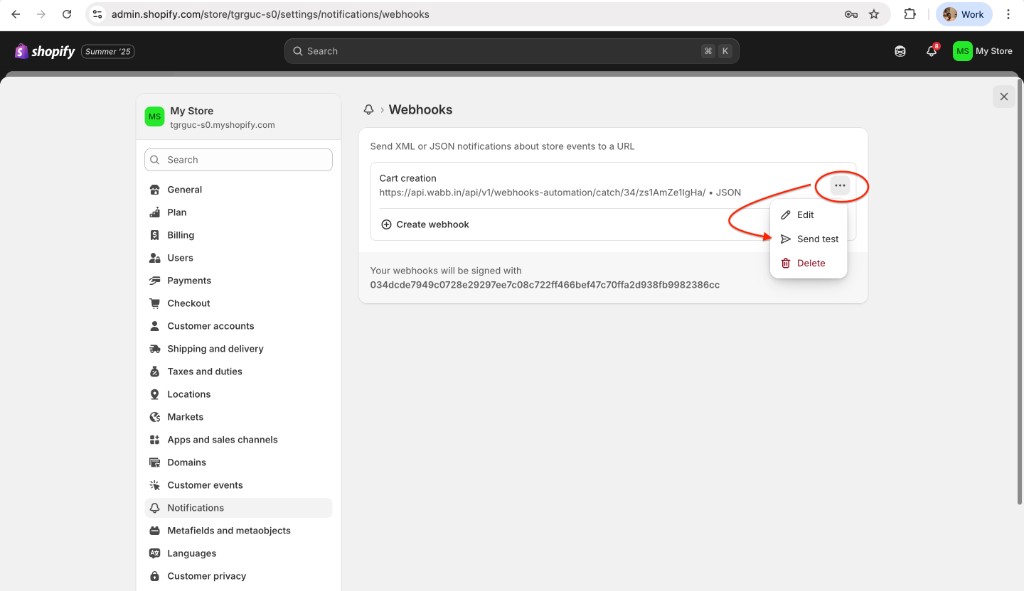Go to Languages settings

click(238, 553)
